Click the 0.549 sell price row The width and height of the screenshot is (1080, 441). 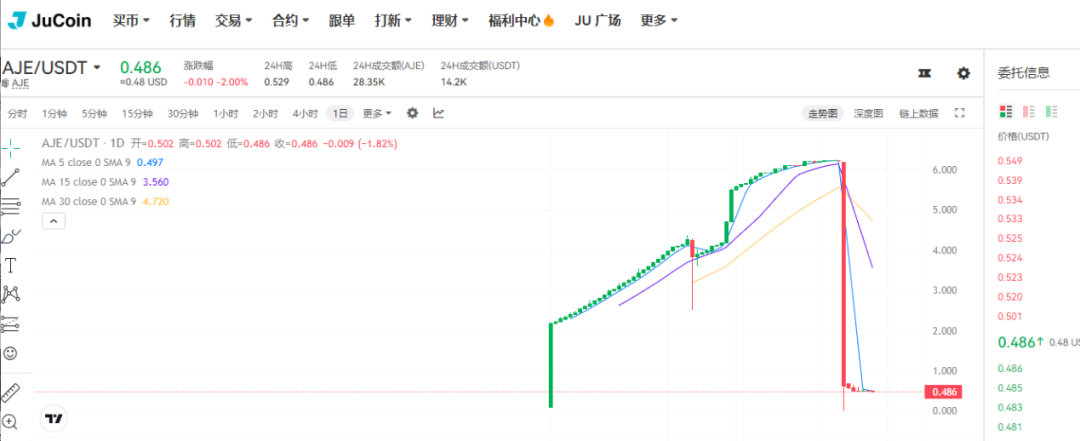click(x=1010, y=161)
